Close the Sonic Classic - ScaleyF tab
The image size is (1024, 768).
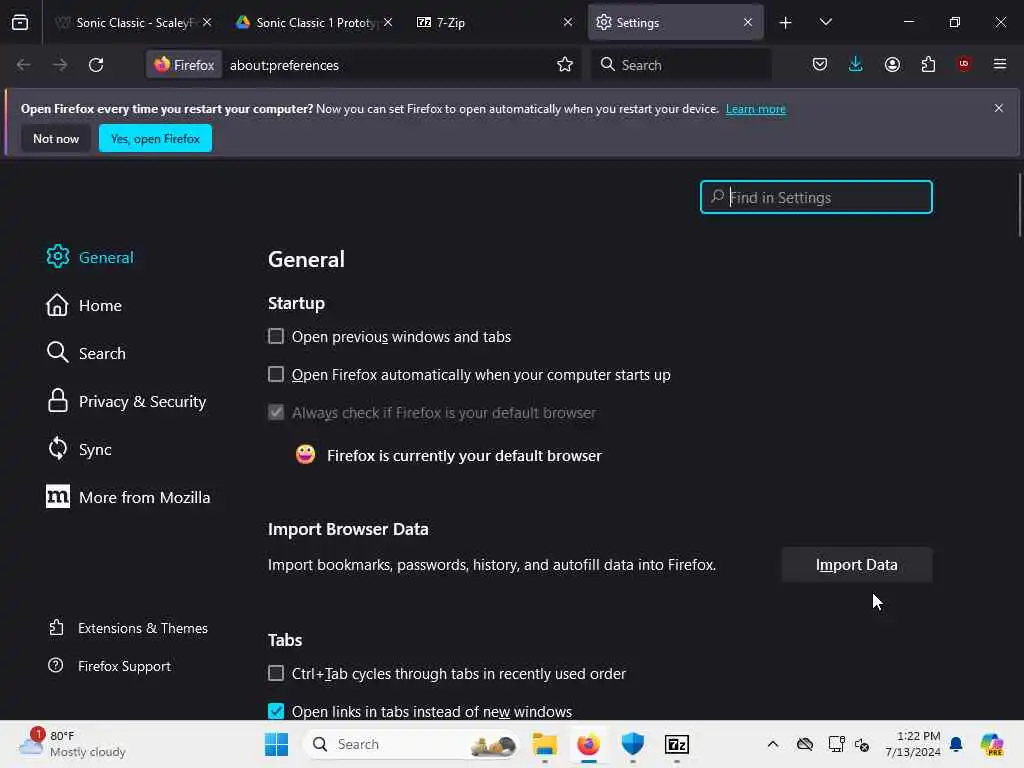click(207, 22)
